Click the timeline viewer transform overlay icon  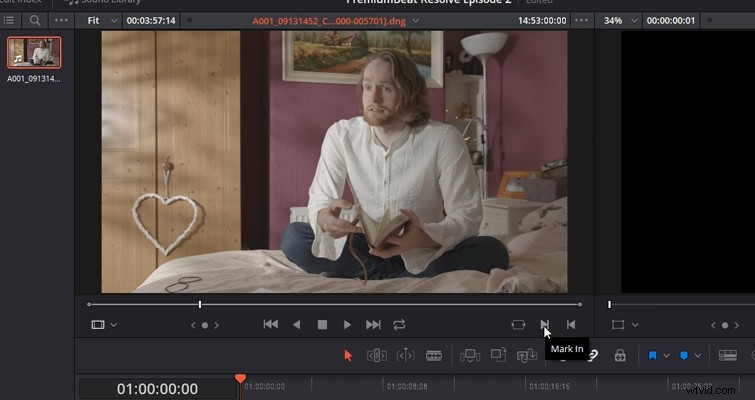[x=618, y=325]
